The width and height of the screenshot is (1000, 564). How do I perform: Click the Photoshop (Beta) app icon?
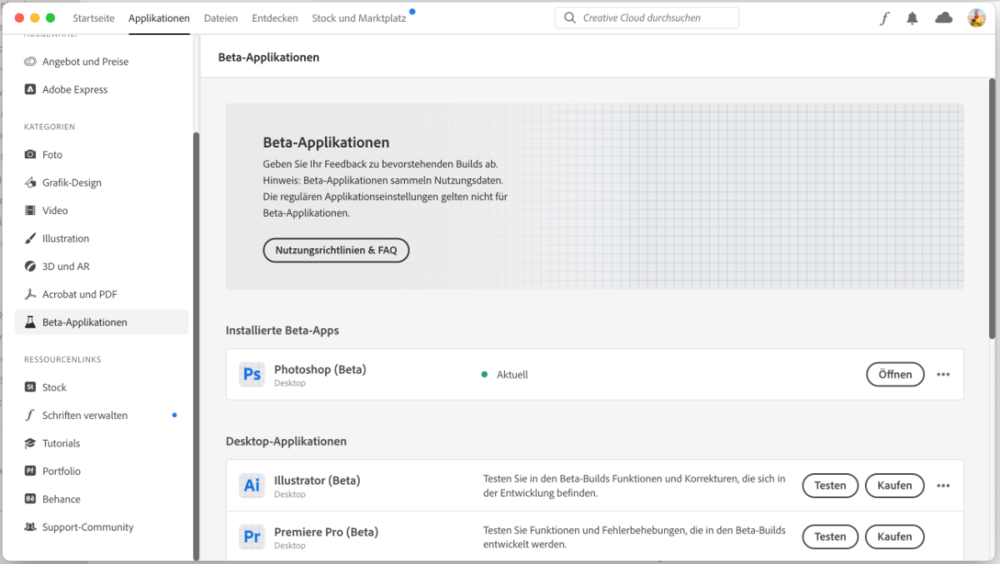pyautogui.click(x=252, y=375)
